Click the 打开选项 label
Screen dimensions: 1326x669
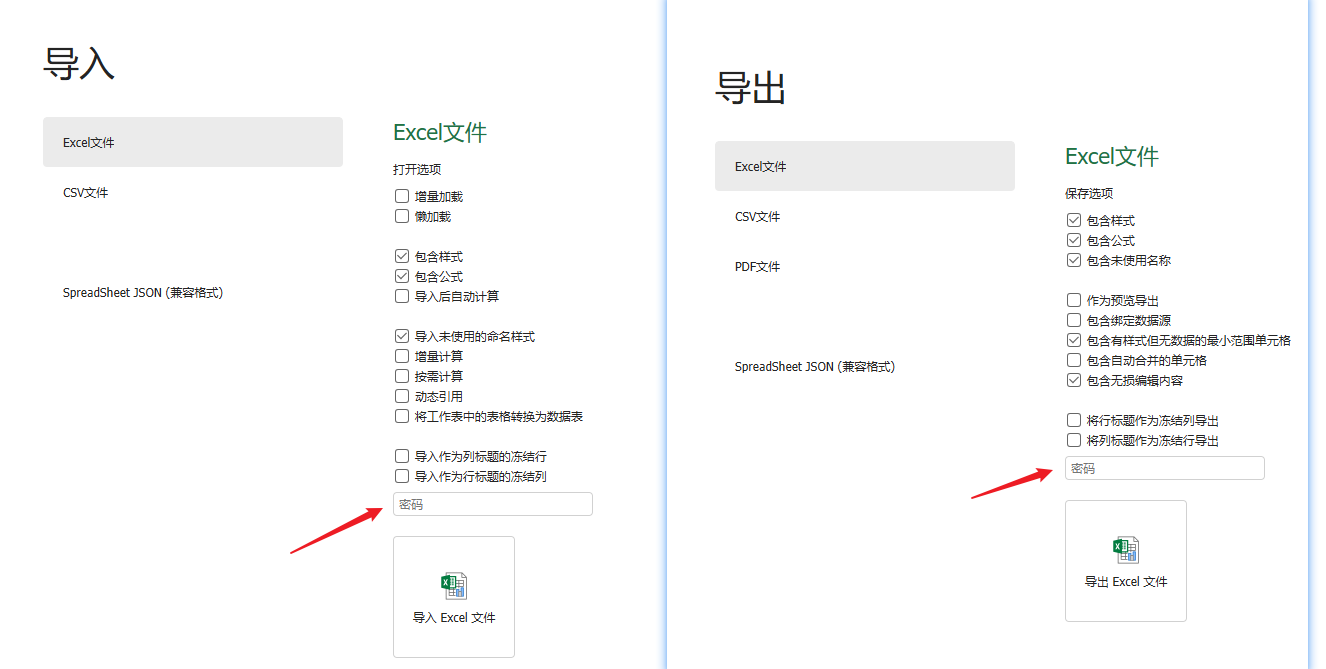417,169
